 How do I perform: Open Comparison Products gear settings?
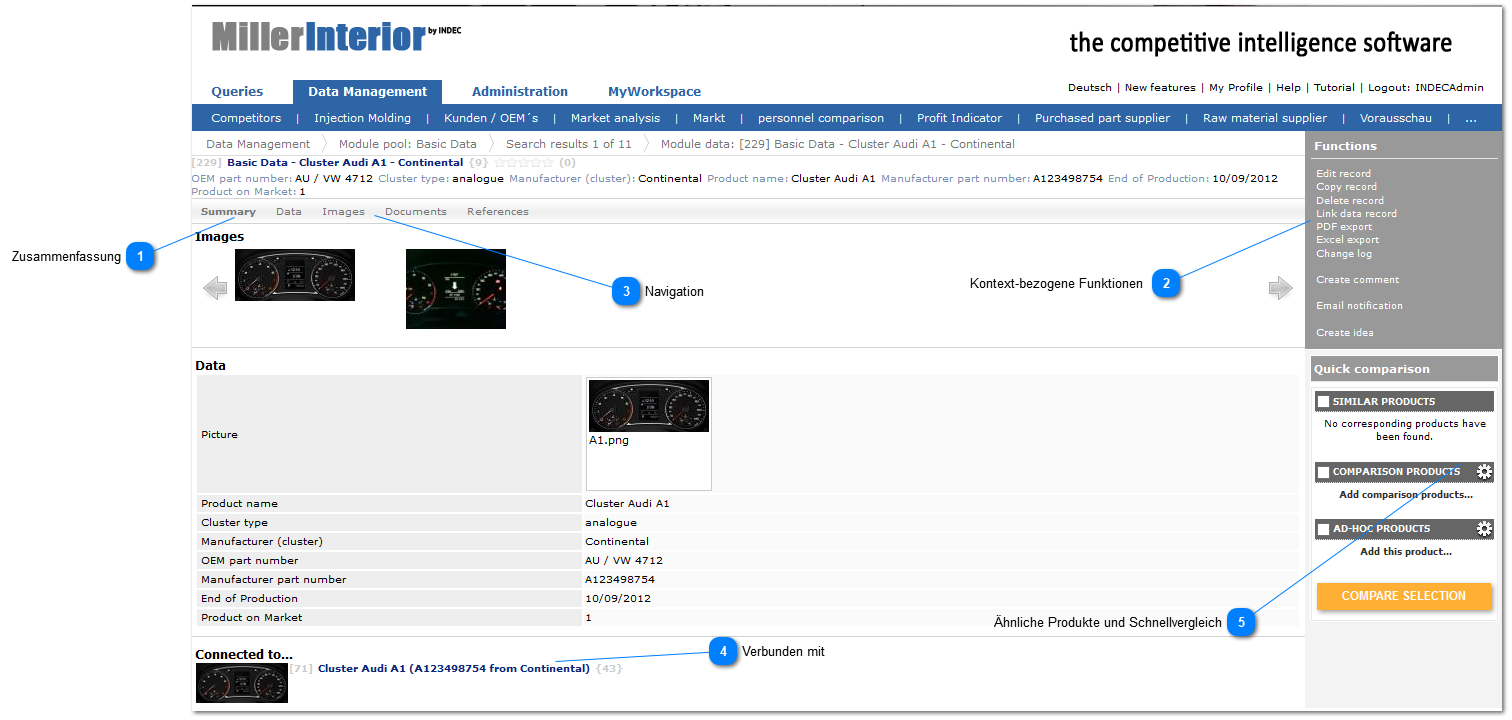pyautogui.click(x=1484, y=472)
